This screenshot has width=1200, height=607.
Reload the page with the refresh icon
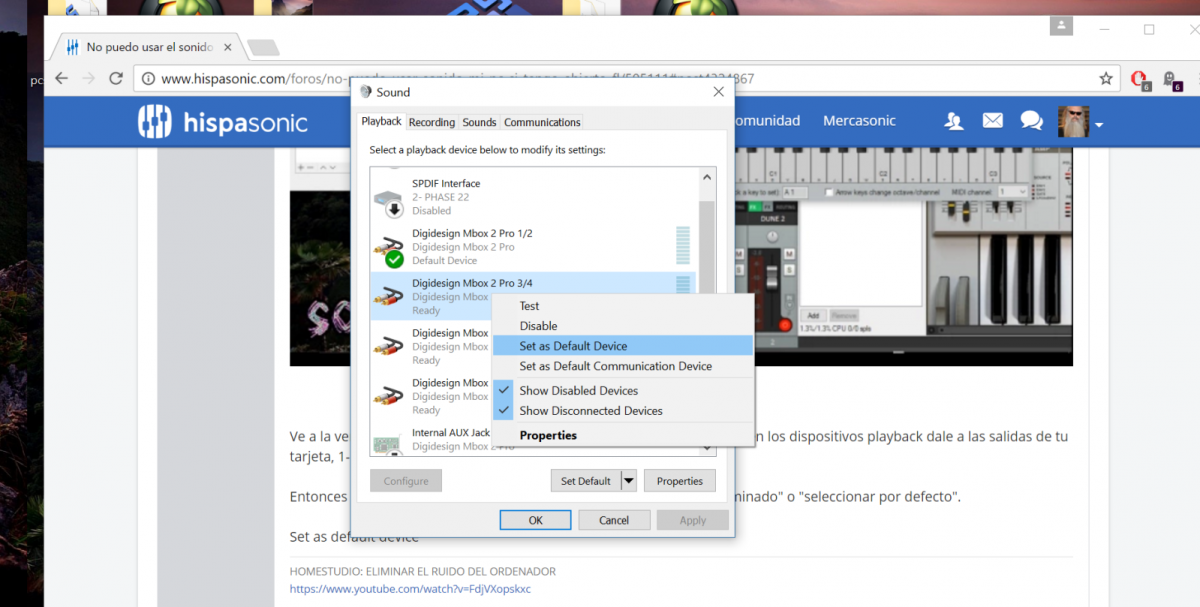(116, 78)
